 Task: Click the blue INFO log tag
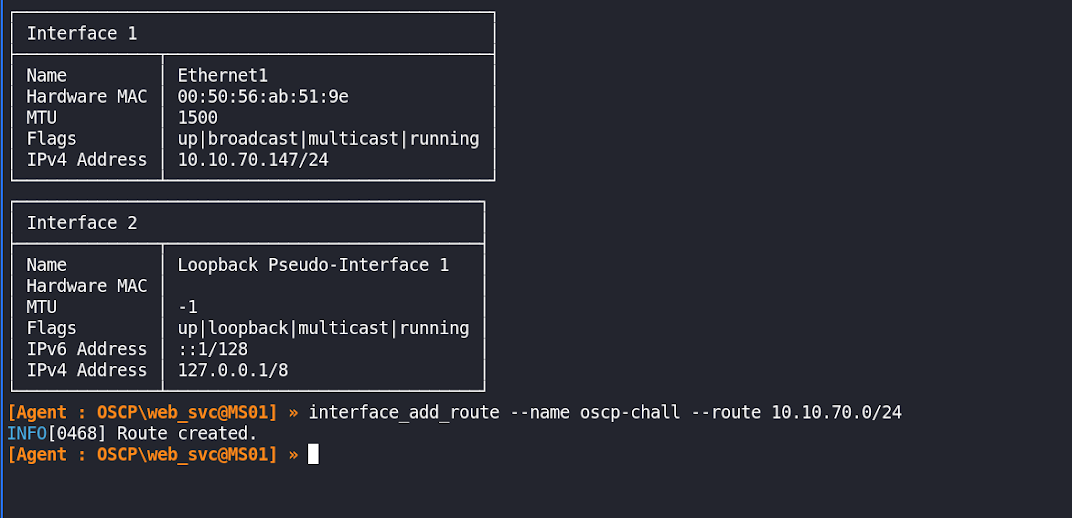[x=27, y=434]
